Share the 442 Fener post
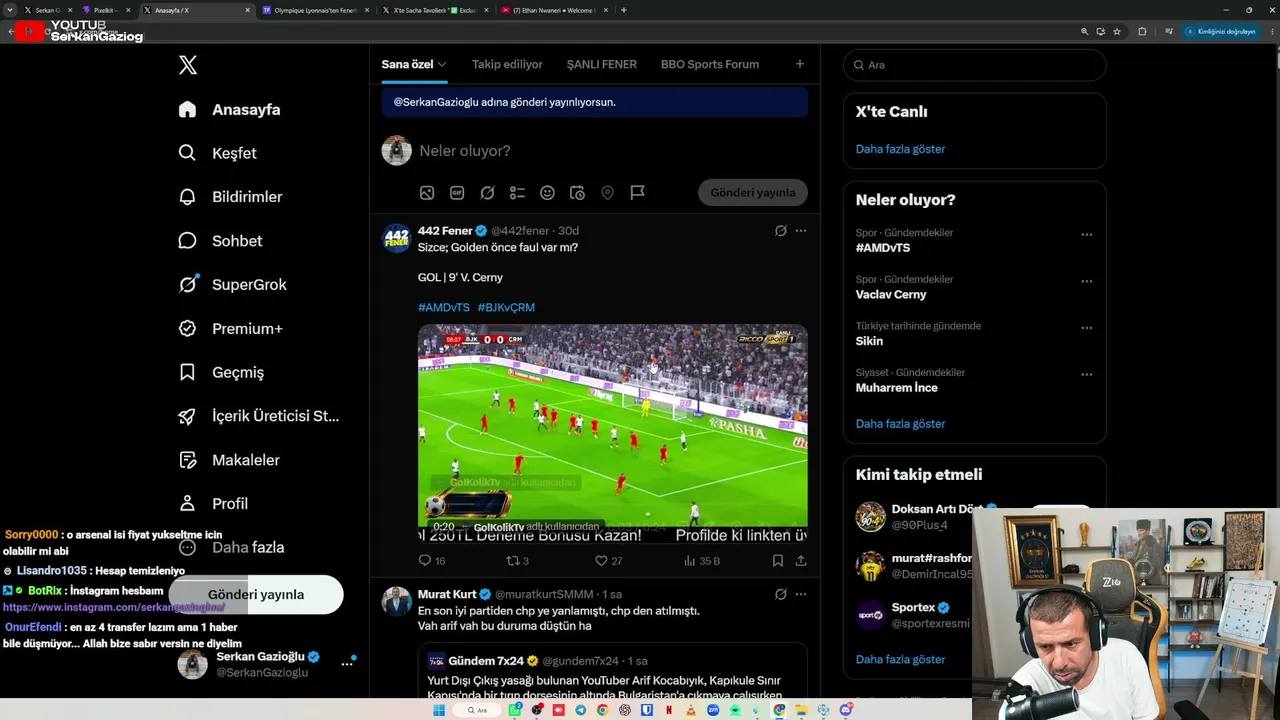This screenshot has height=720, width=1280. click(x=800, y=561)
